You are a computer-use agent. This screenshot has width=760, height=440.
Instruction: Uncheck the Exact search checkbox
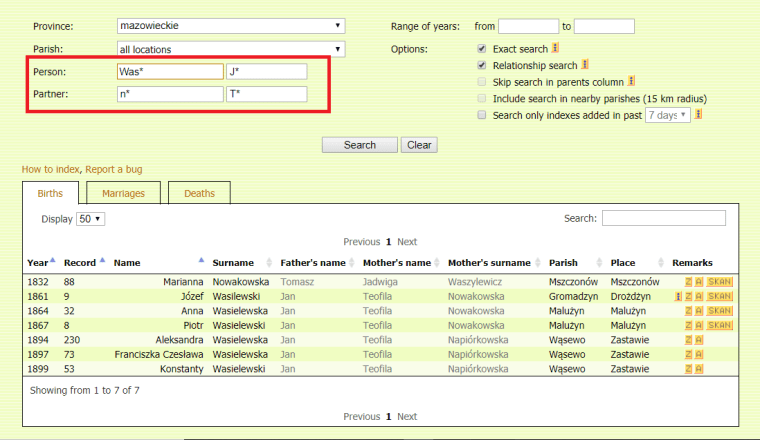click(x=482, y=48)
